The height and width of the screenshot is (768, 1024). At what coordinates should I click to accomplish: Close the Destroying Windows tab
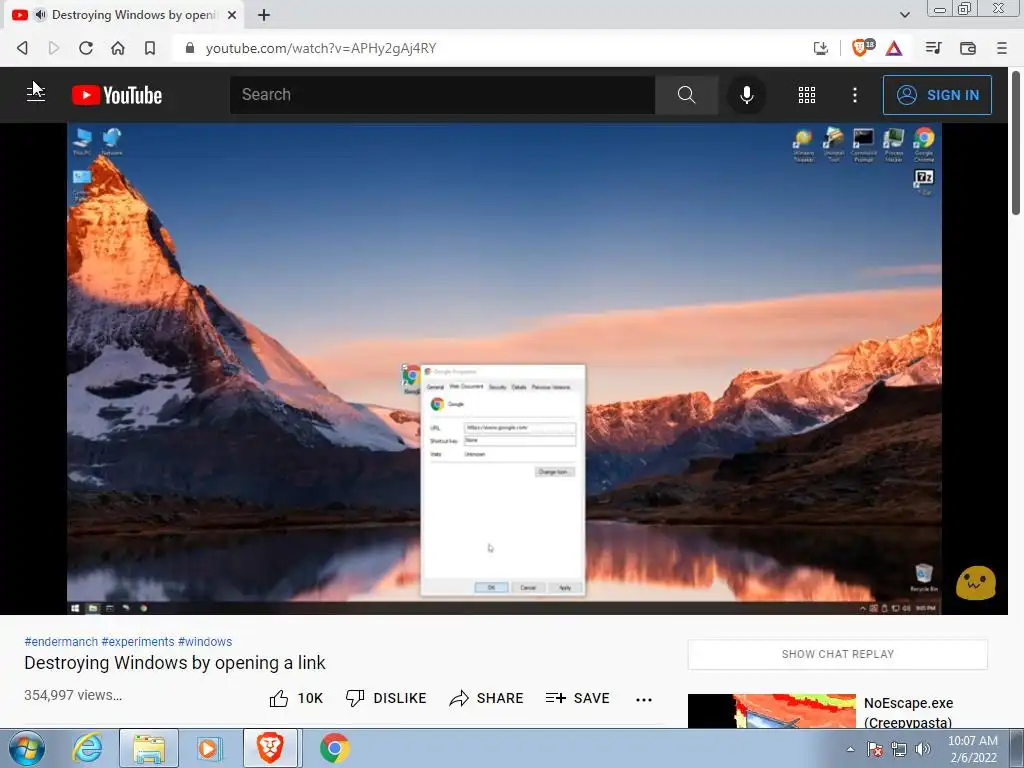pos(231,15)
